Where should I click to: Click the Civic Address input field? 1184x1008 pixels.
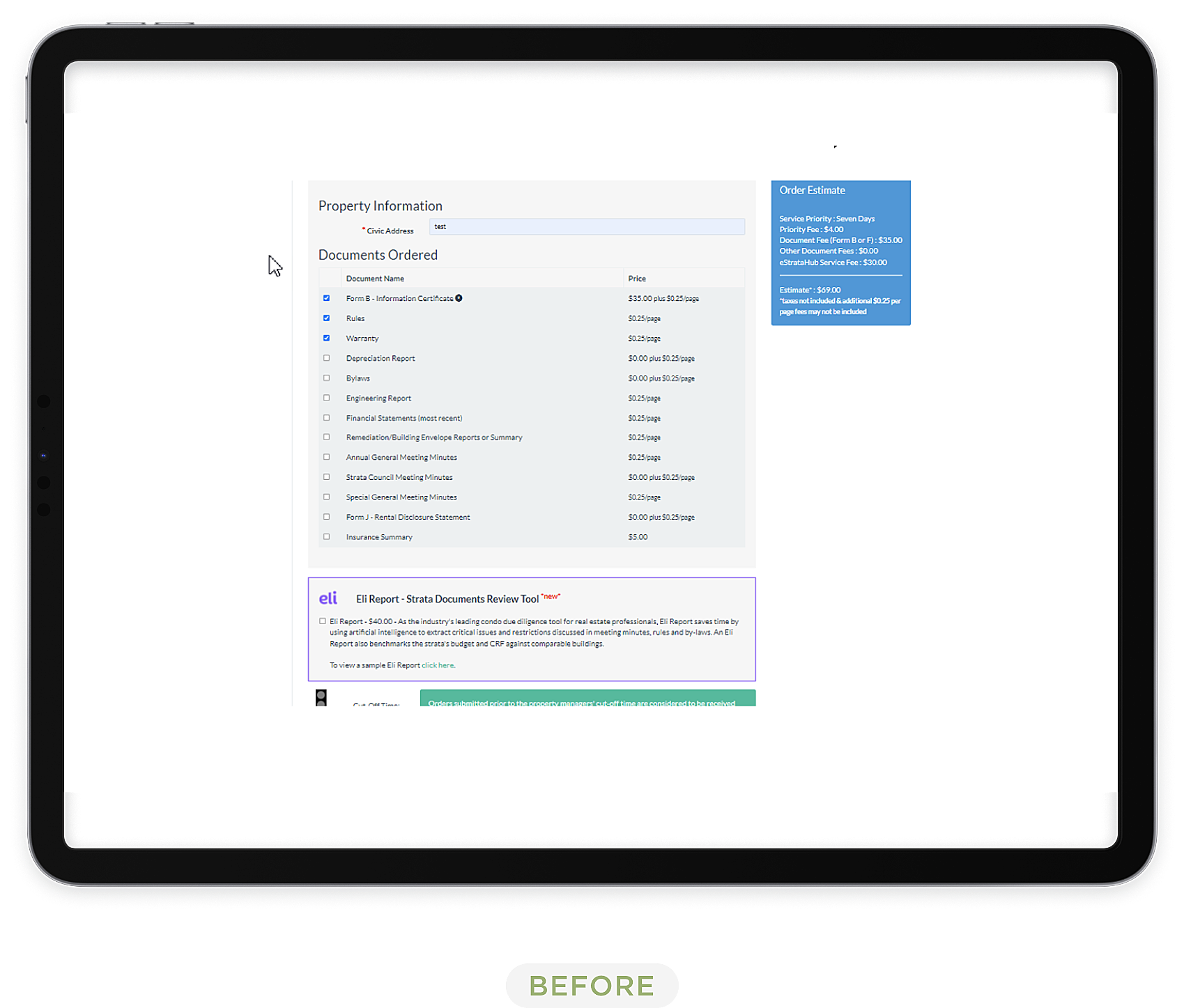pyautogui.click(x=587, y=227)
